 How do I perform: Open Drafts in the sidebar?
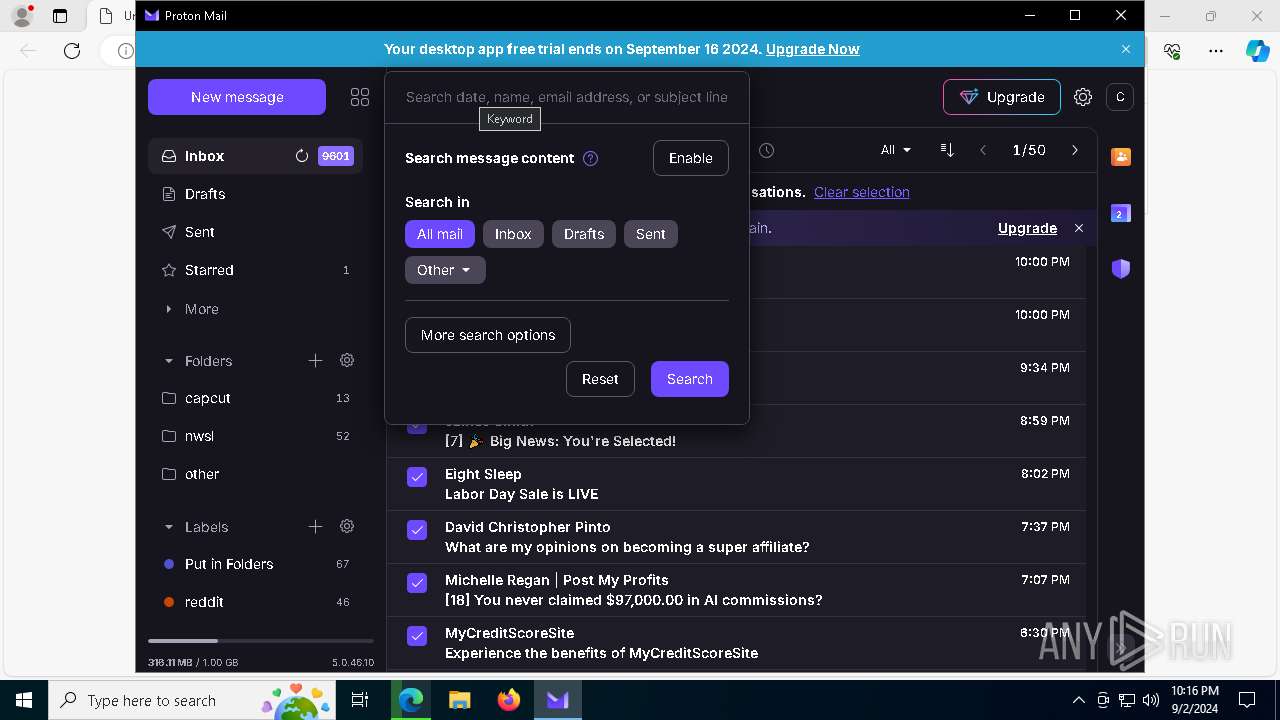[255, 194]
